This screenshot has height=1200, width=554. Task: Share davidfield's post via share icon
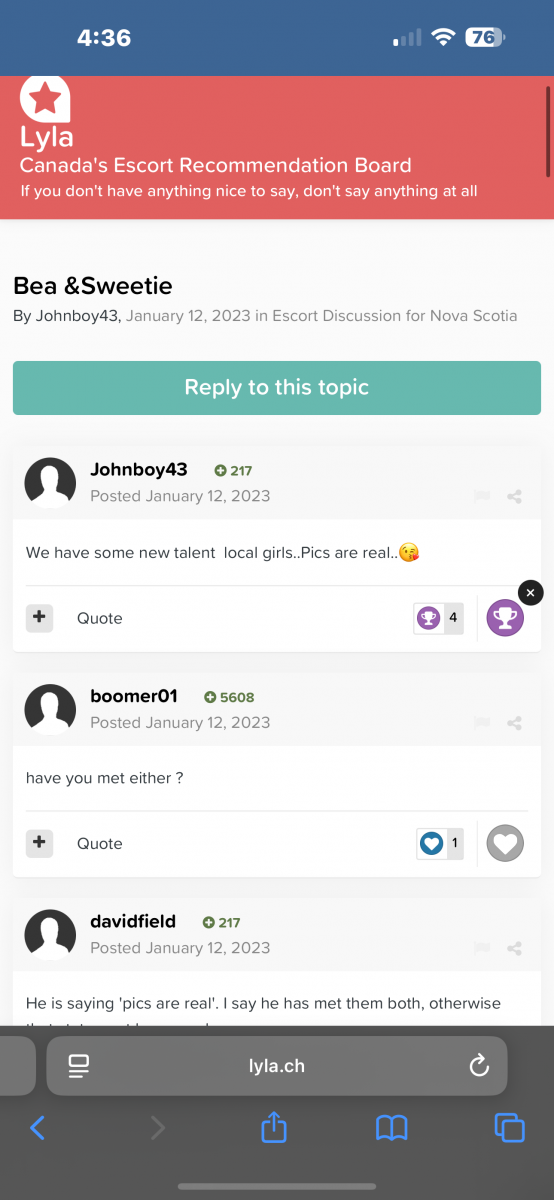click(x=514, y=948)
